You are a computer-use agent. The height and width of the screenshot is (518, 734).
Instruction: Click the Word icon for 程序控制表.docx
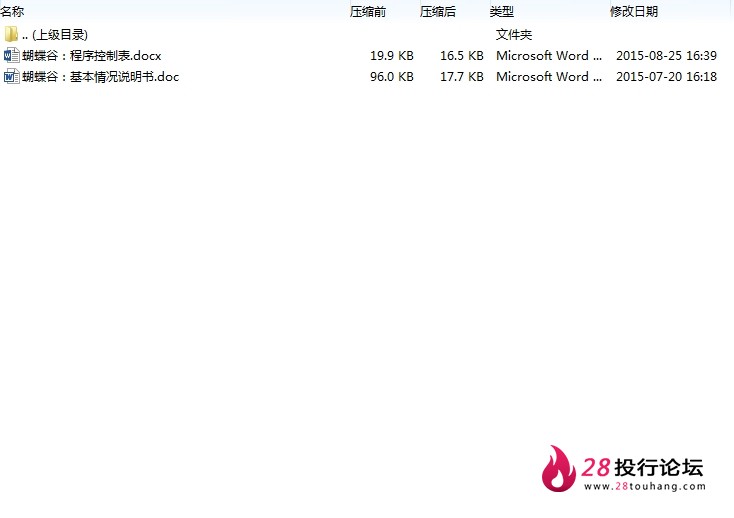pyautogui.click(x=11, y=55)
